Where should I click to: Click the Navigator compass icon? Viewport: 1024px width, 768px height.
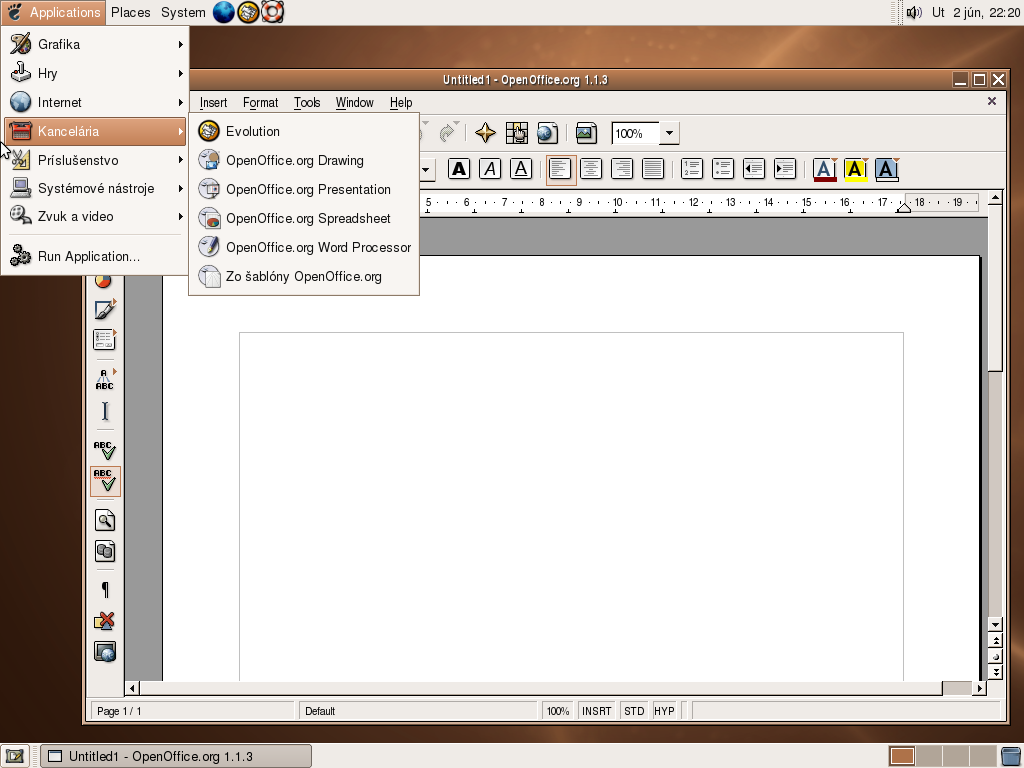[485, 133]
